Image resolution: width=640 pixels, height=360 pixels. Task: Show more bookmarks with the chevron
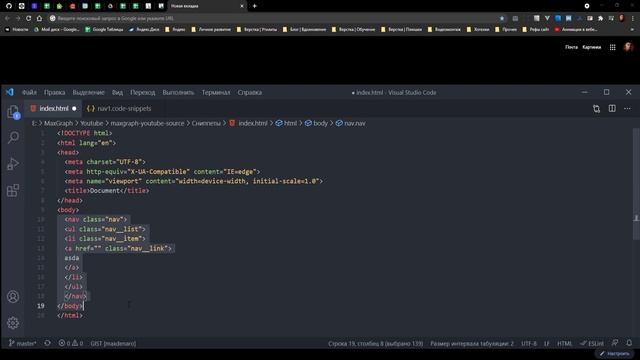(633, 29)
